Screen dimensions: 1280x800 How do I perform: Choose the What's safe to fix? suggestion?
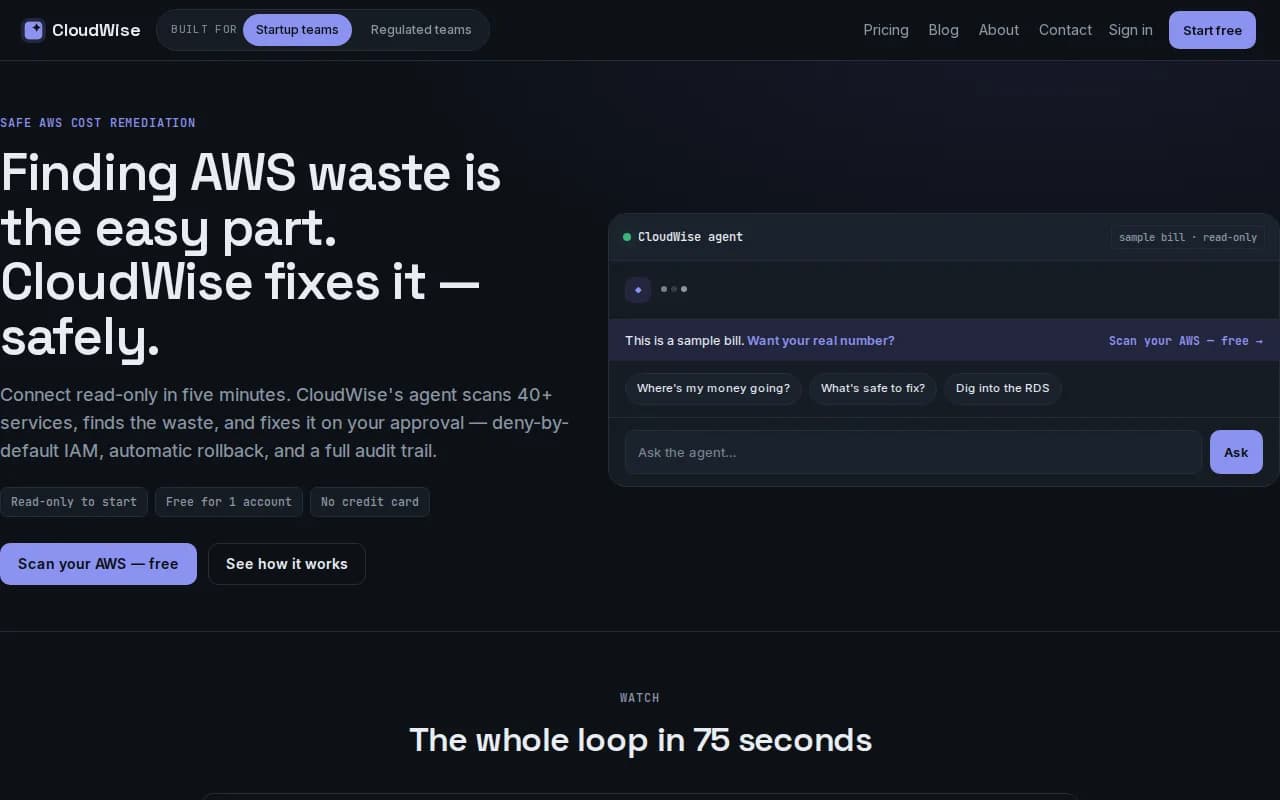coord(873,388)
